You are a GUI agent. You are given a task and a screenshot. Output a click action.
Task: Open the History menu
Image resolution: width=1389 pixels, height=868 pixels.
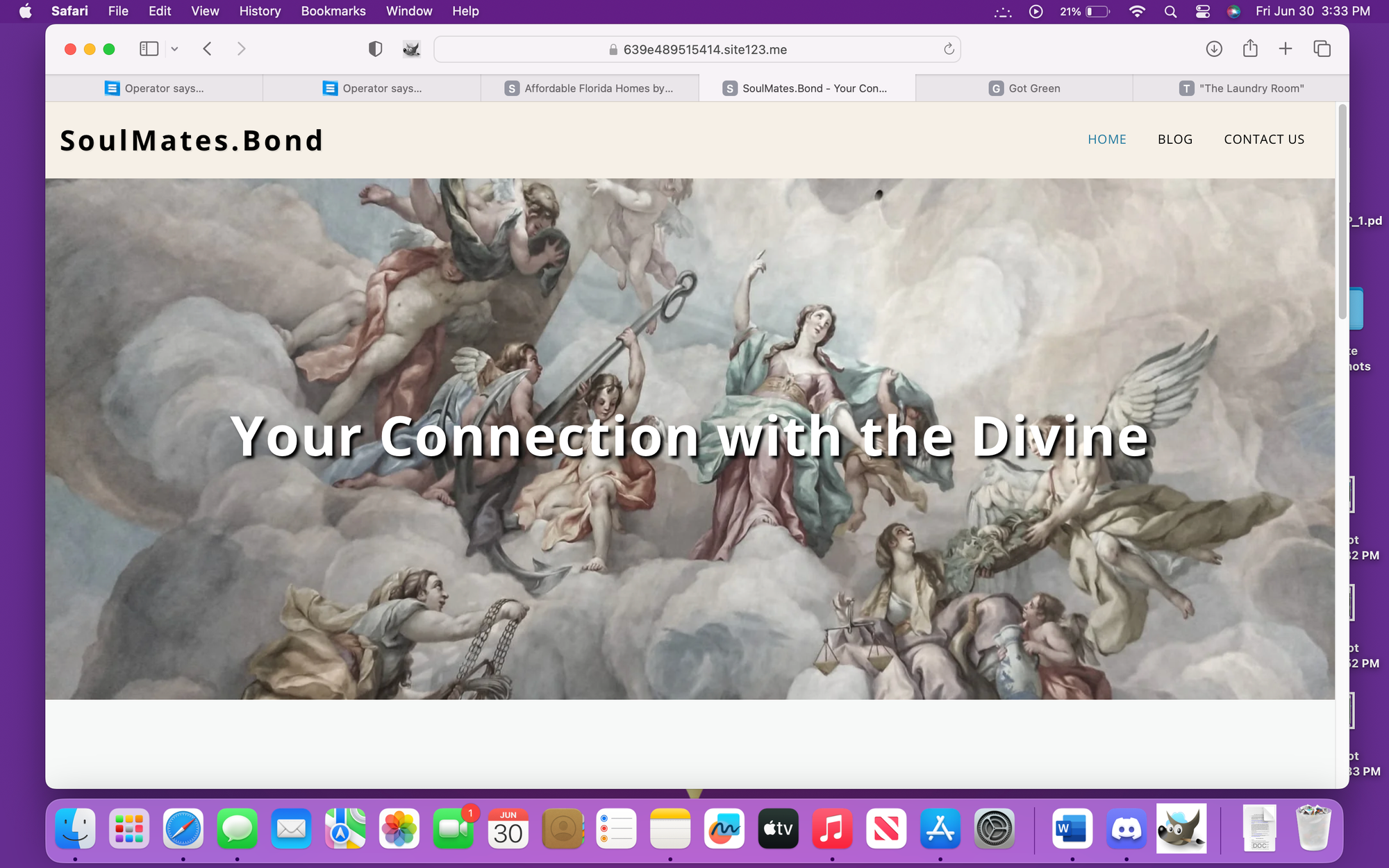260,11
